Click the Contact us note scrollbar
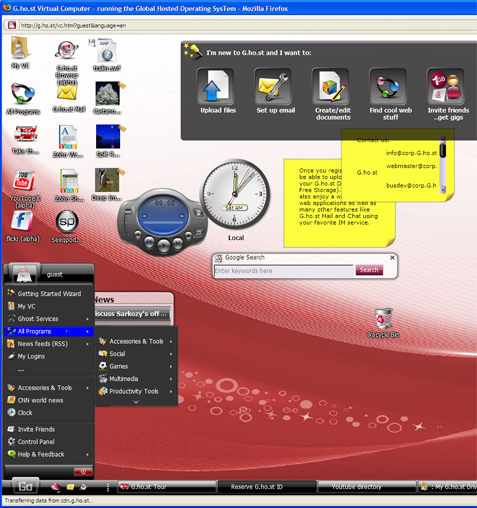 tap(443, 165)
